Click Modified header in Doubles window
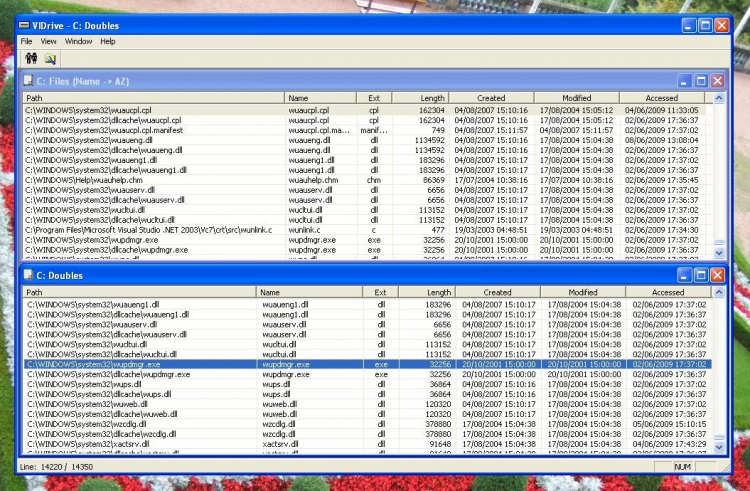The image size is (750, 491). [x=583, y=292]
